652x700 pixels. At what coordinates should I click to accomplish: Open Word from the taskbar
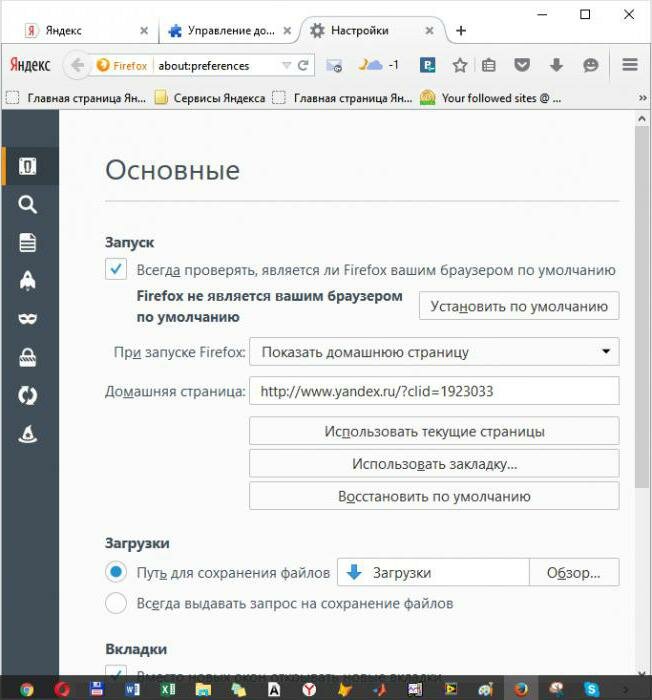pyautogui.click(x=132, y=690)
